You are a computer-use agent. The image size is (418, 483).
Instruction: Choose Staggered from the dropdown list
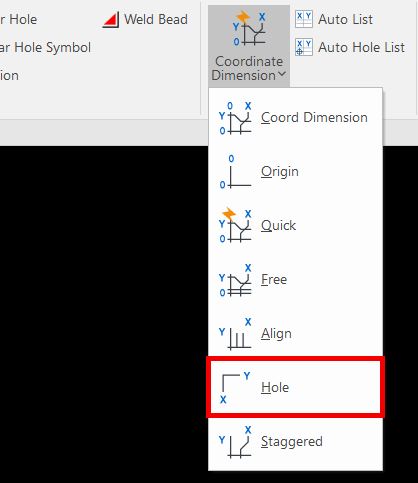tap(295, 441)
